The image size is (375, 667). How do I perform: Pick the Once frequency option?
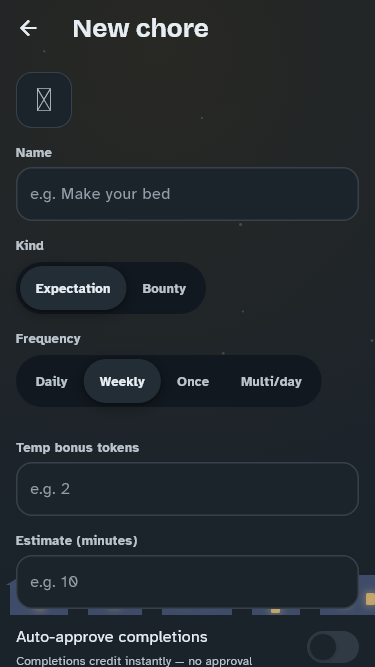(193, 382)
